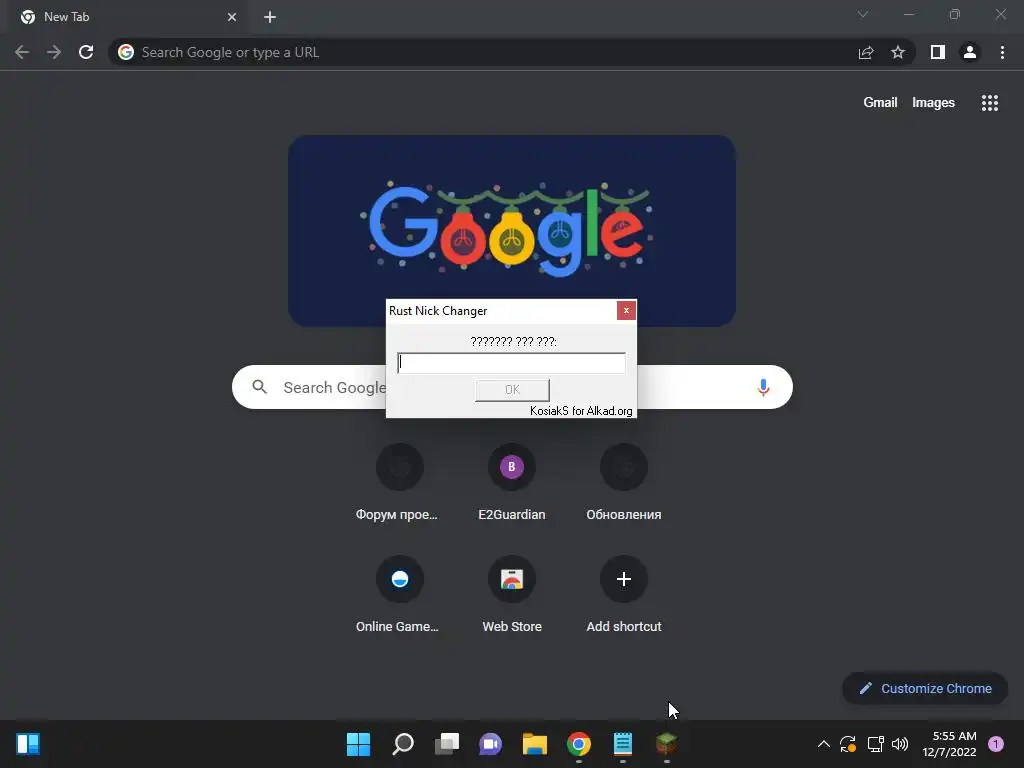Image resolution: width=1024 pixels, height=768 pixels.
Task: Open the tab search dropdown arrow
Action: [x=863, y=14]
